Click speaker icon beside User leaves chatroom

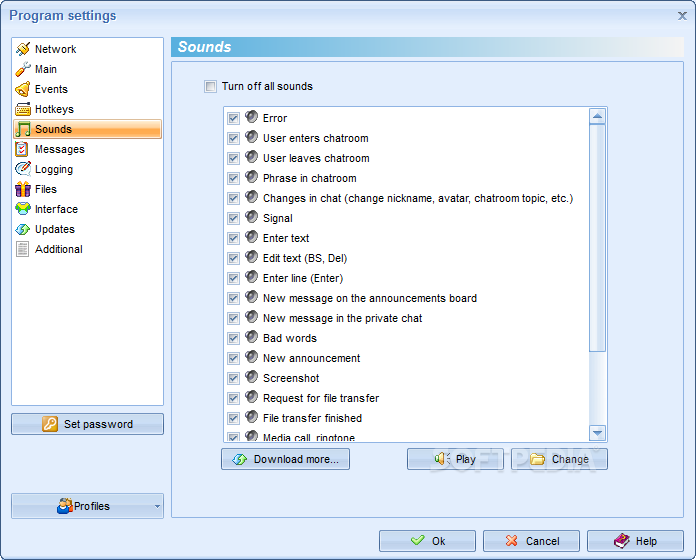[252, 157]
